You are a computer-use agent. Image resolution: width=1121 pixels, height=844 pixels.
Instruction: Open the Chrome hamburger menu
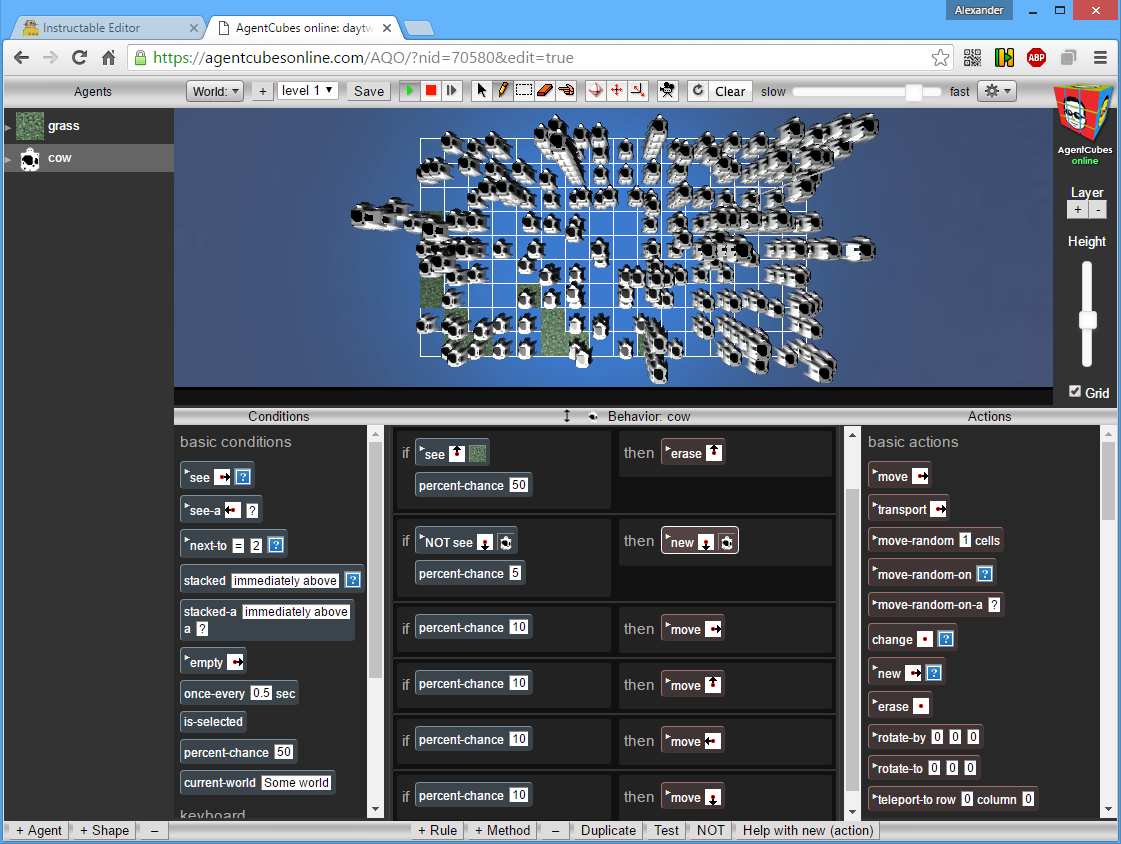(x=1100, y=58)
